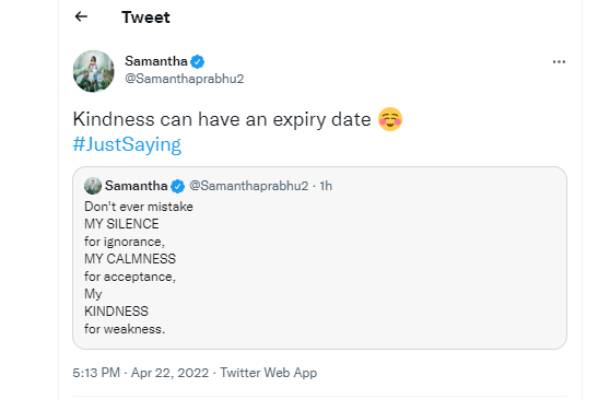Click the 'MY SILENCE' line in the quoted tweet
Viewport: 600px width, 400px height.
pos(122,223)
